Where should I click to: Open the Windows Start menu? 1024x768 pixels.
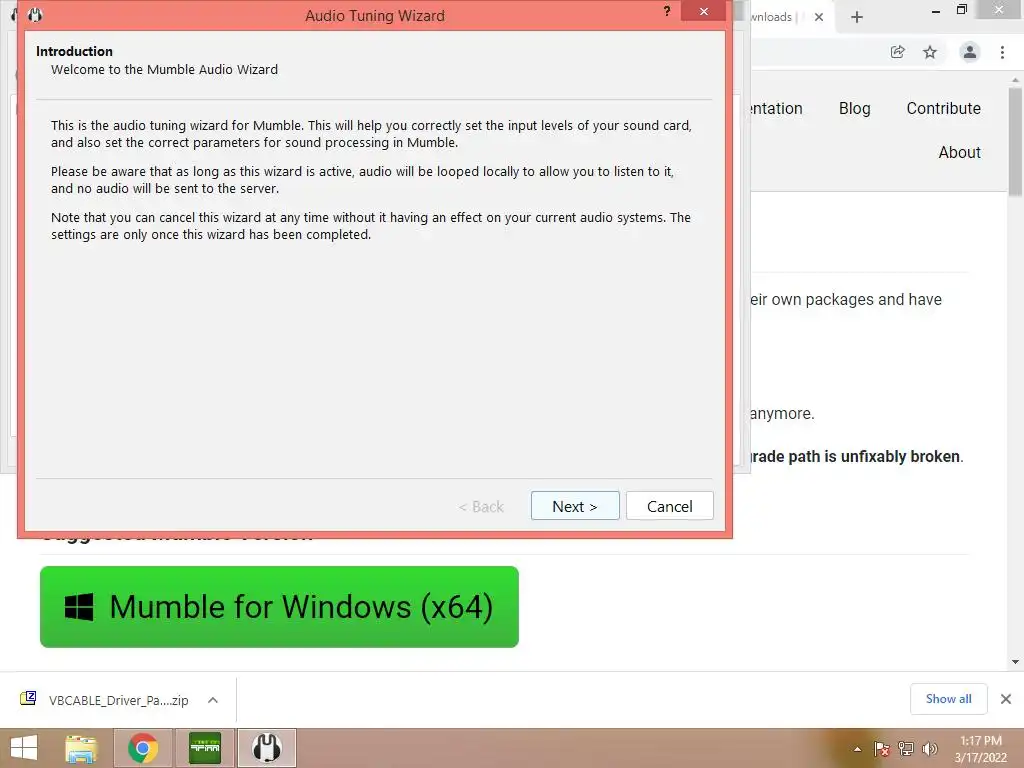[x=24, y=748]
